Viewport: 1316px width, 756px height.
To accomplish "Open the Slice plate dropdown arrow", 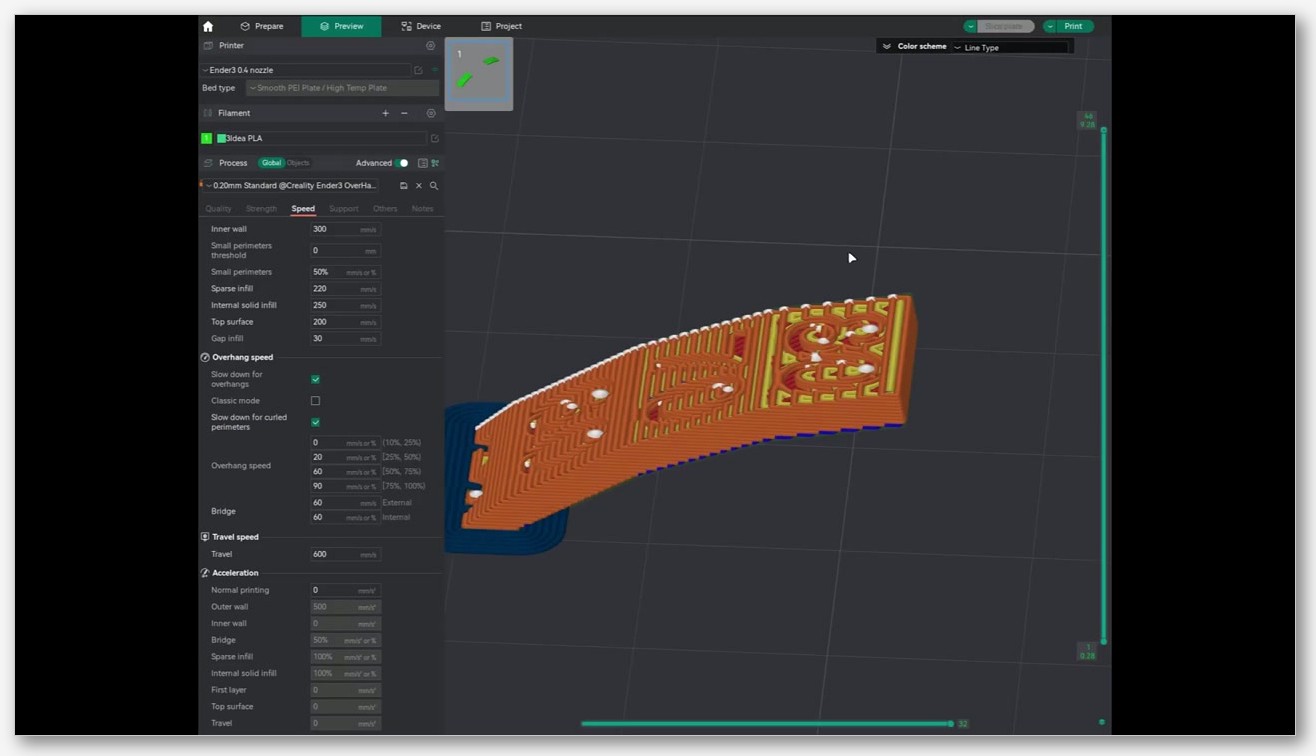I will point(970,26).
